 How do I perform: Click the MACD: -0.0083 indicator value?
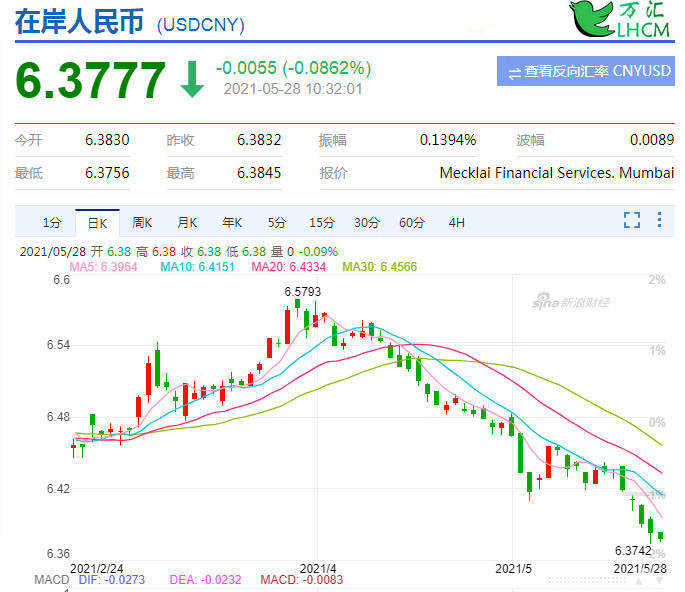point(301,580)
